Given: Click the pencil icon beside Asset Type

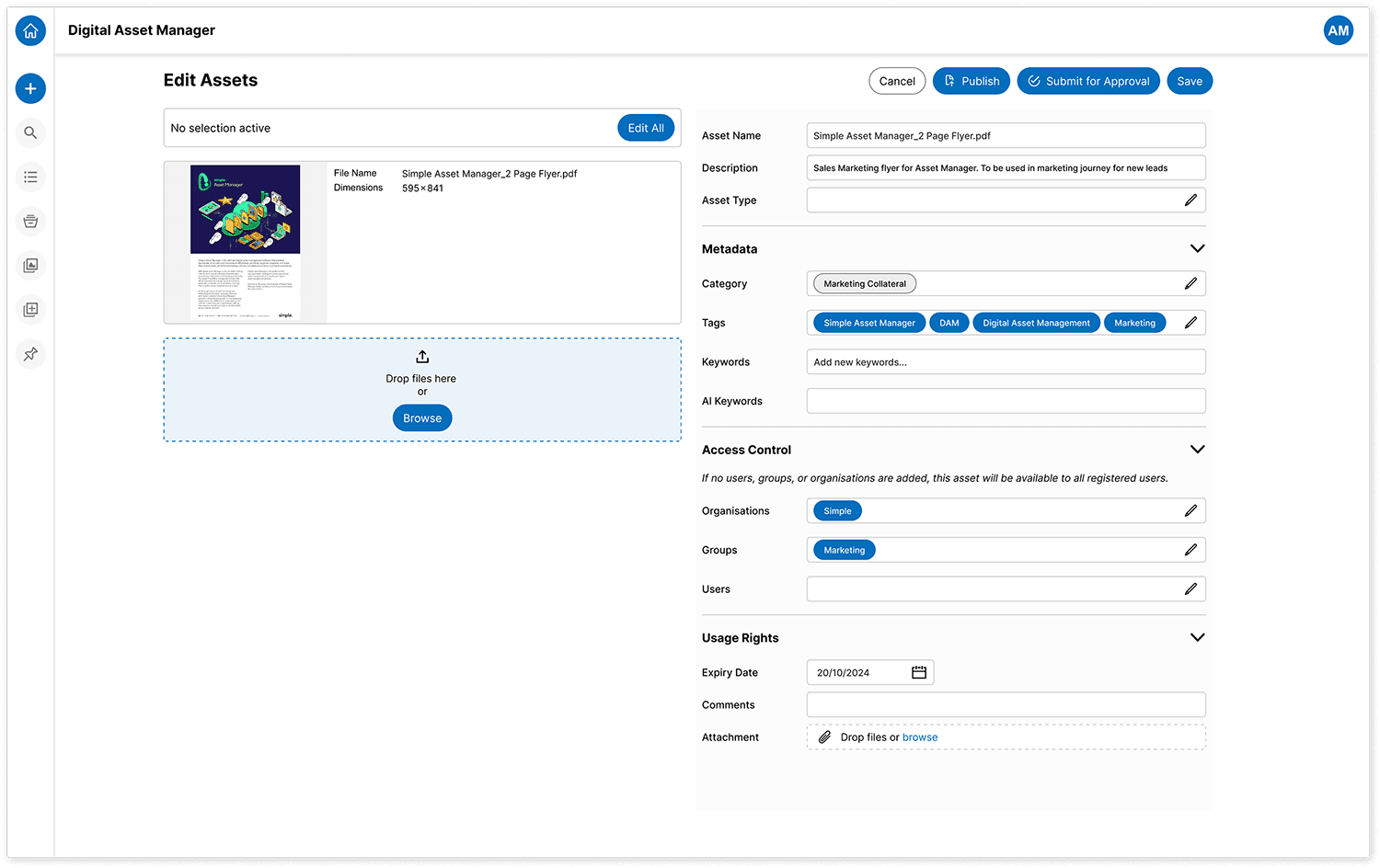Looking at the screenshot, I should point(1190,200).
